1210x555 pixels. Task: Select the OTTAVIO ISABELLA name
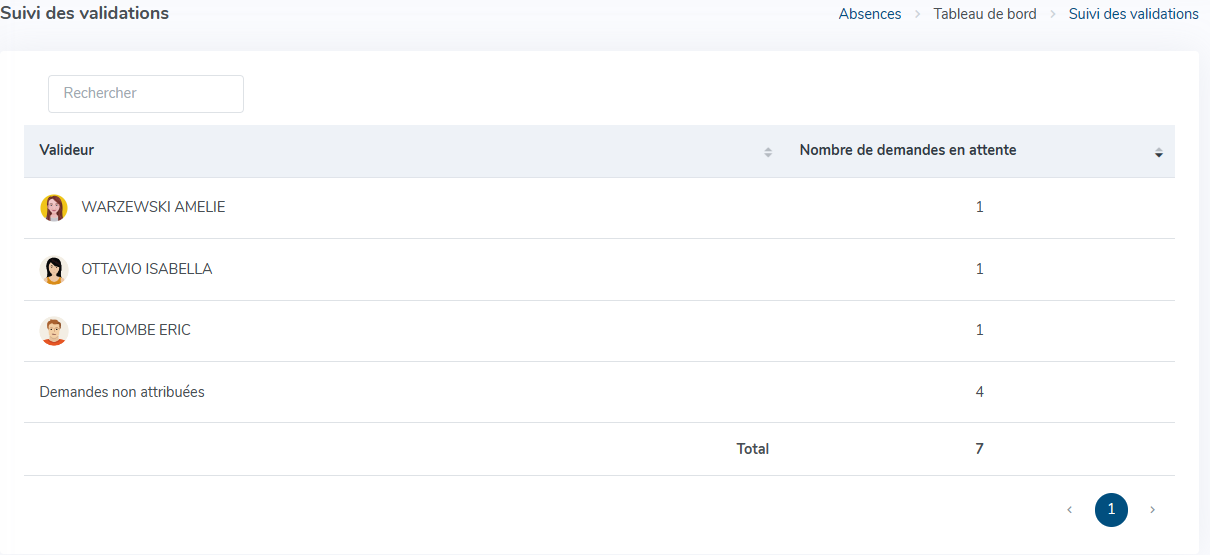tap(147, 269)
